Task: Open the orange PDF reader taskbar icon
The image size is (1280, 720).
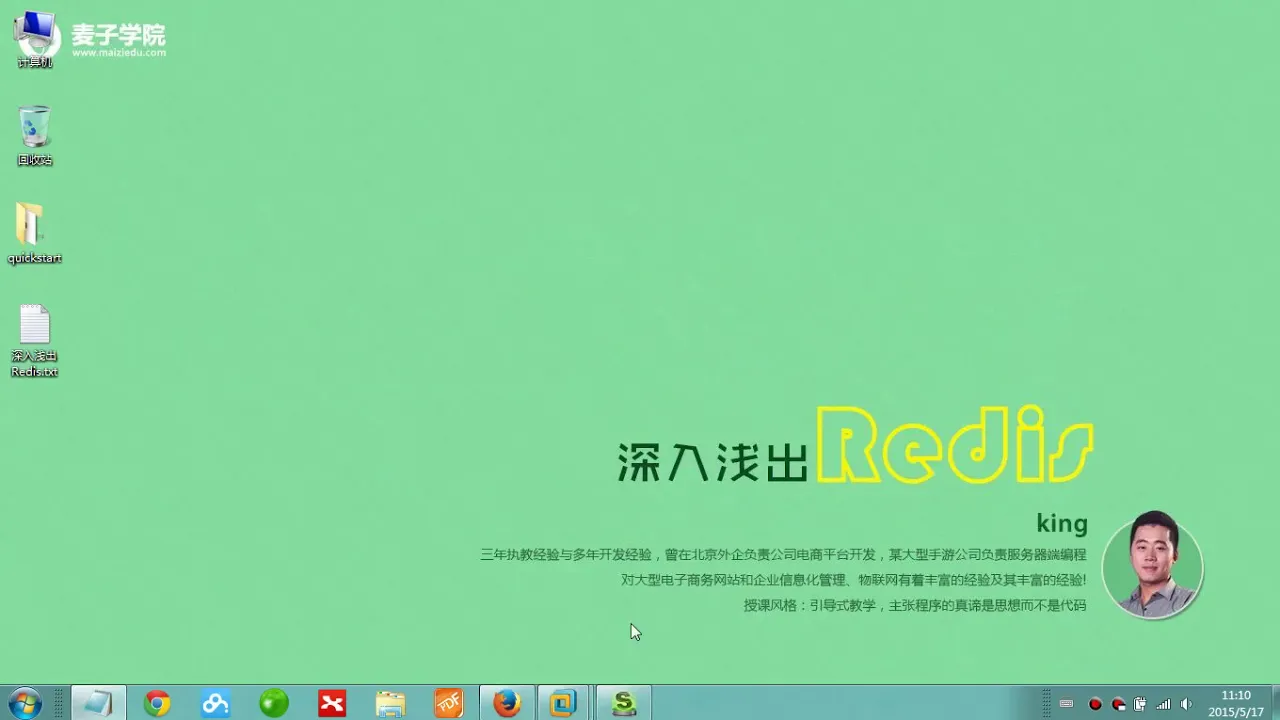Action: click(449, 703)
